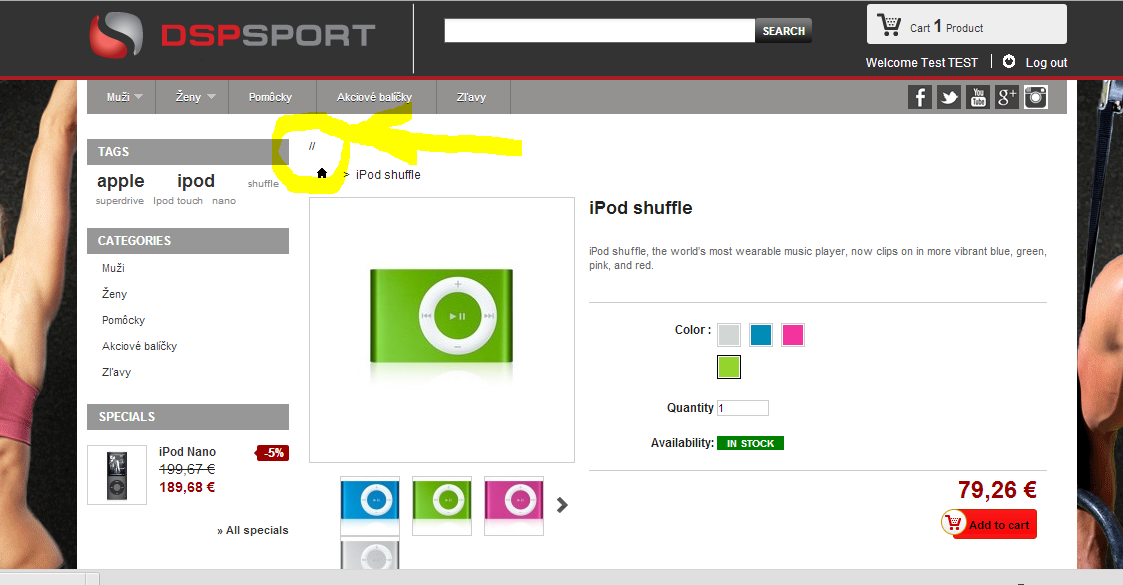Viewport: 1123px width, 585px height.
Task: Click the shopping cart icon in header
Action: tap(889, 25)
